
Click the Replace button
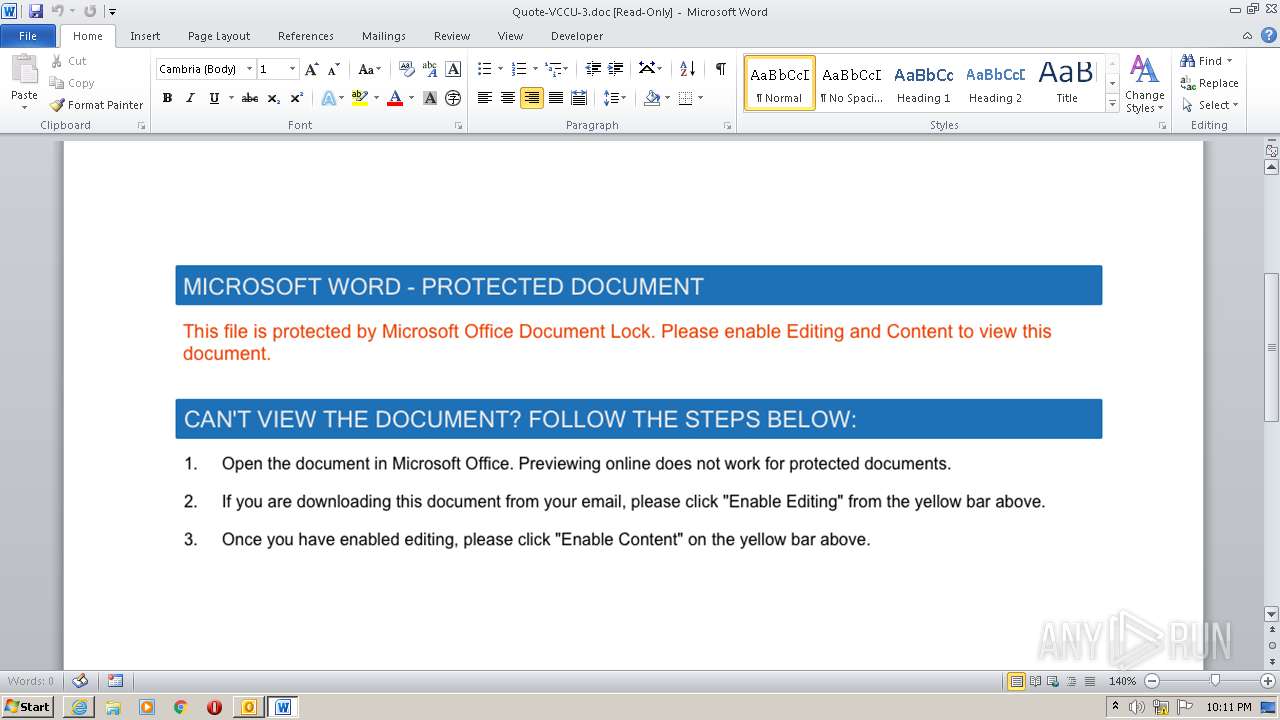click(x=1209, y=83)
